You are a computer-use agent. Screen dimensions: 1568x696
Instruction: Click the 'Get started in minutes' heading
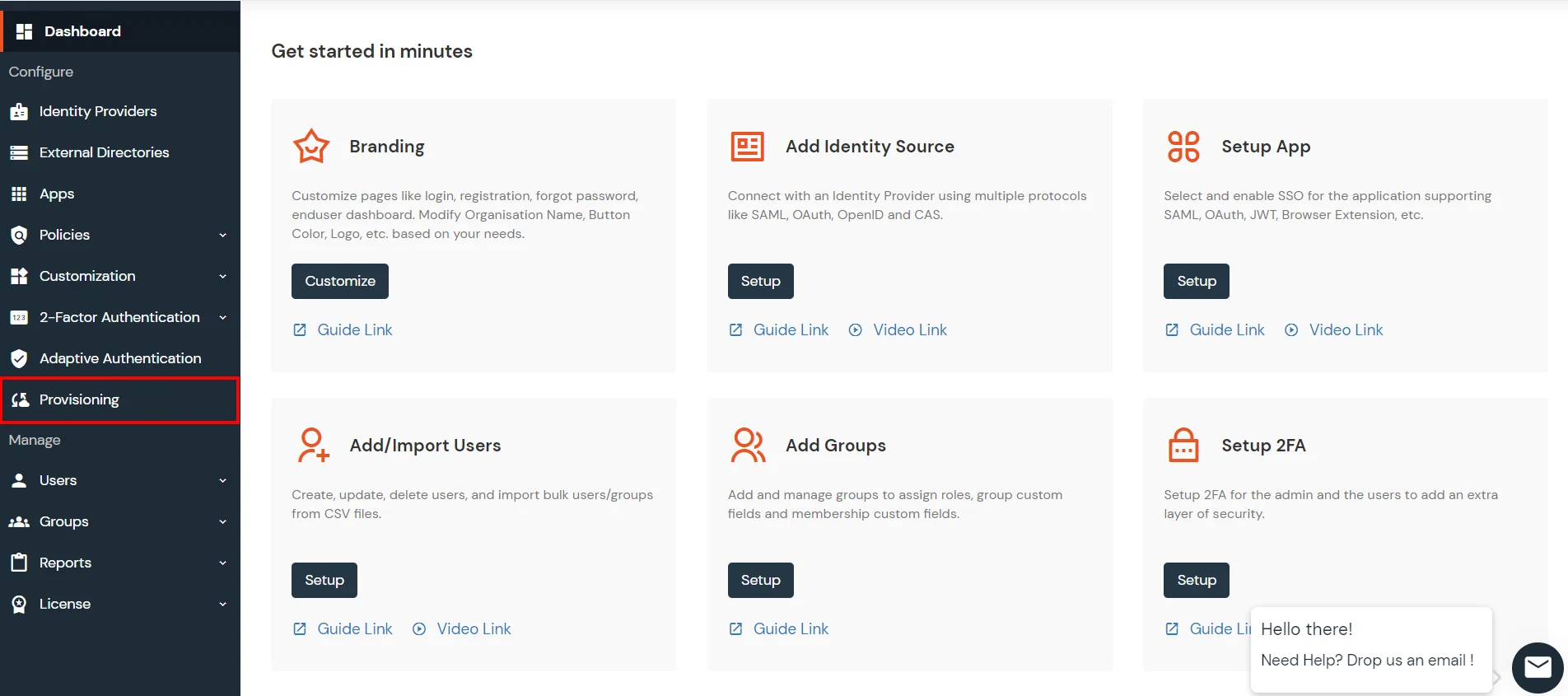click(372, 51)
